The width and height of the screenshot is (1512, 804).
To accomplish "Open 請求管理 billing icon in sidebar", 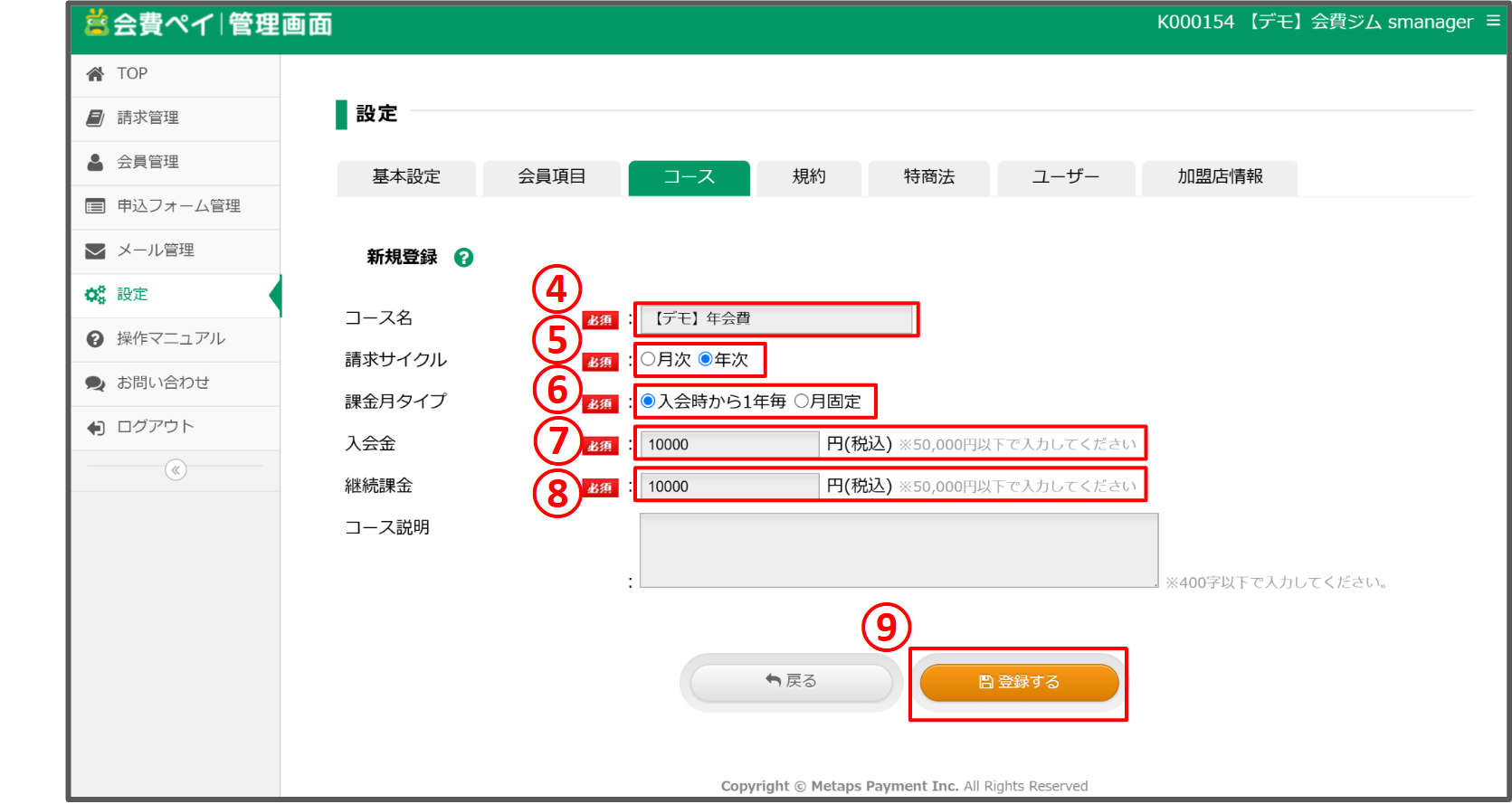I will pos(95,118).
